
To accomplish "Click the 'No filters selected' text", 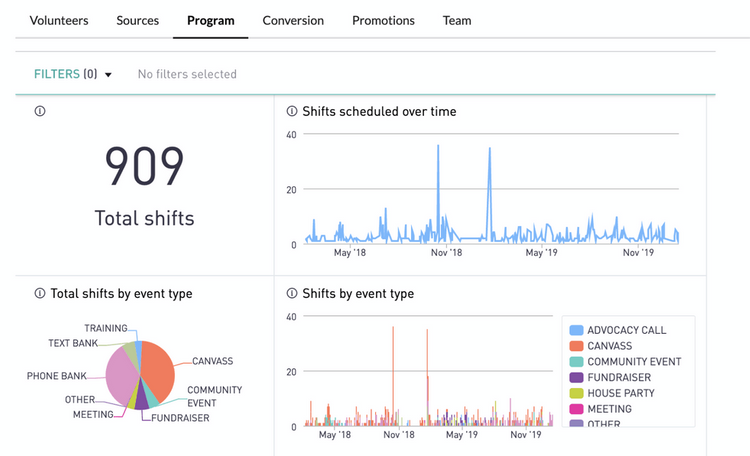I will point(187,74).
